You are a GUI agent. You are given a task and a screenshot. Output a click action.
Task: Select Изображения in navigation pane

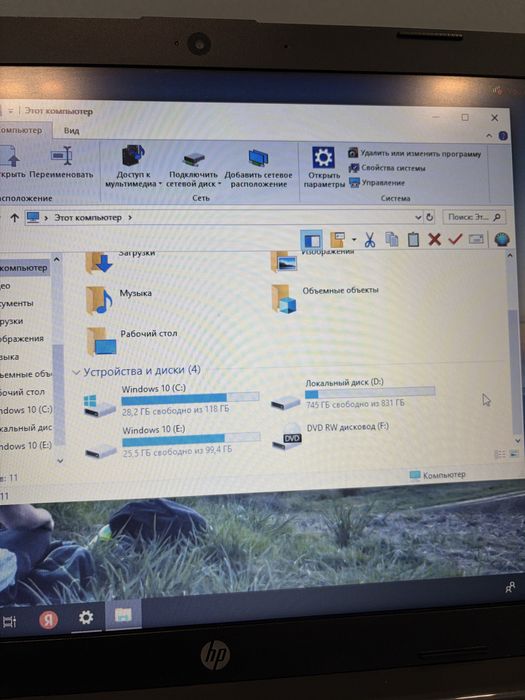coord(22,338)
